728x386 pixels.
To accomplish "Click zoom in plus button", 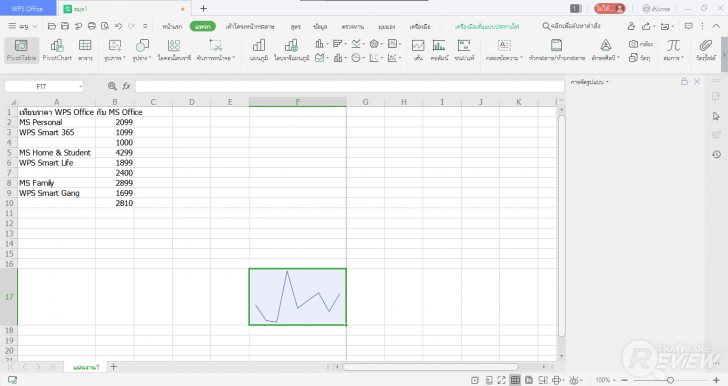I will [x=716, y=380].
